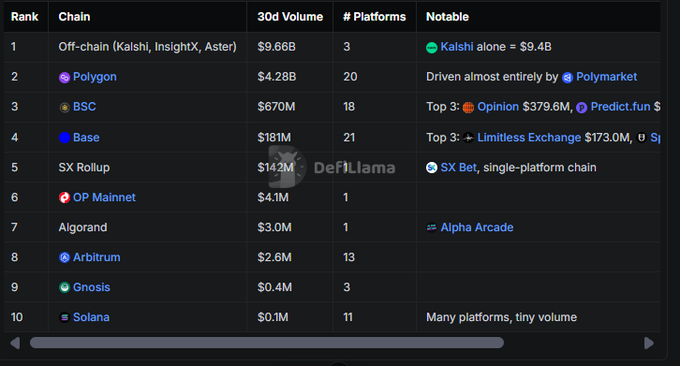Open the Alpha Arcade platform link

point(477,227)
